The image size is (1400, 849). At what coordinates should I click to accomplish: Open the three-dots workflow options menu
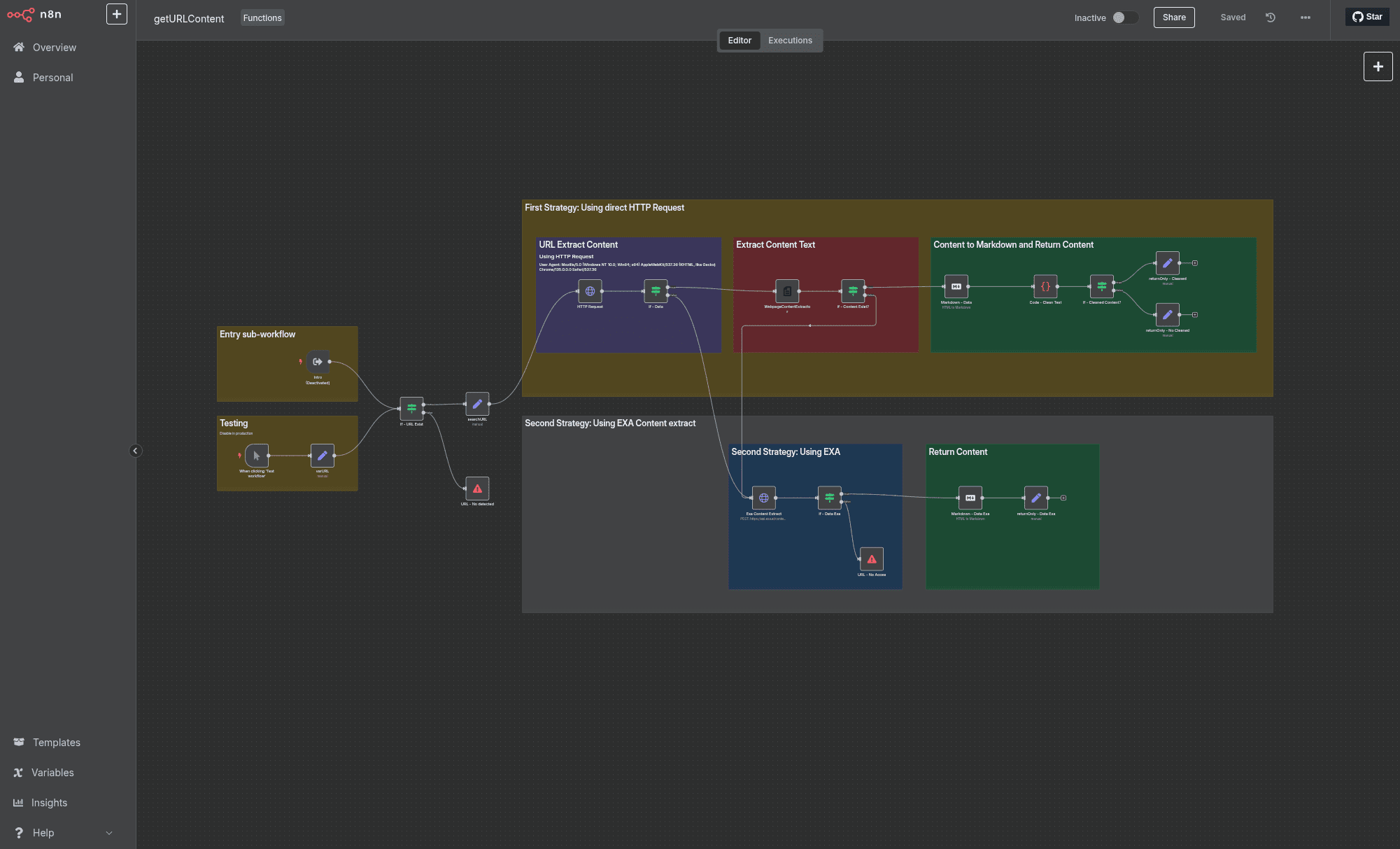(x=1306, y=17)
